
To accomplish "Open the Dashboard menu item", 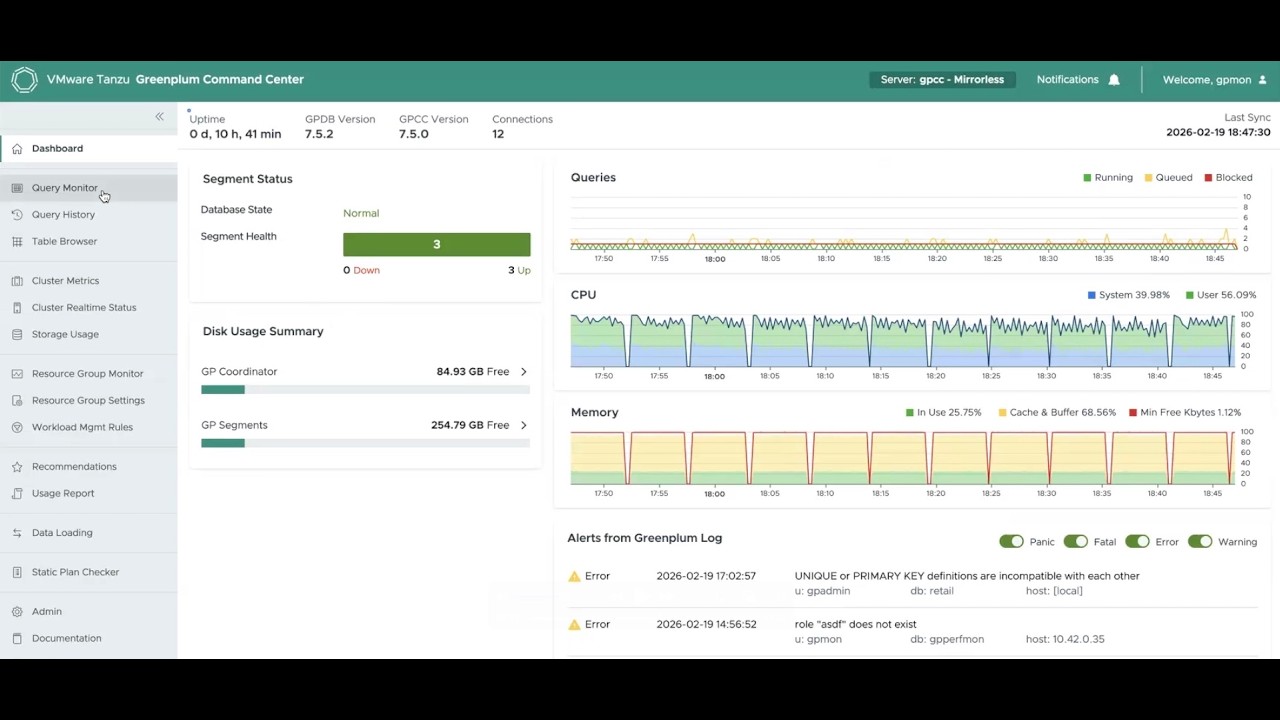I will 88,149.
